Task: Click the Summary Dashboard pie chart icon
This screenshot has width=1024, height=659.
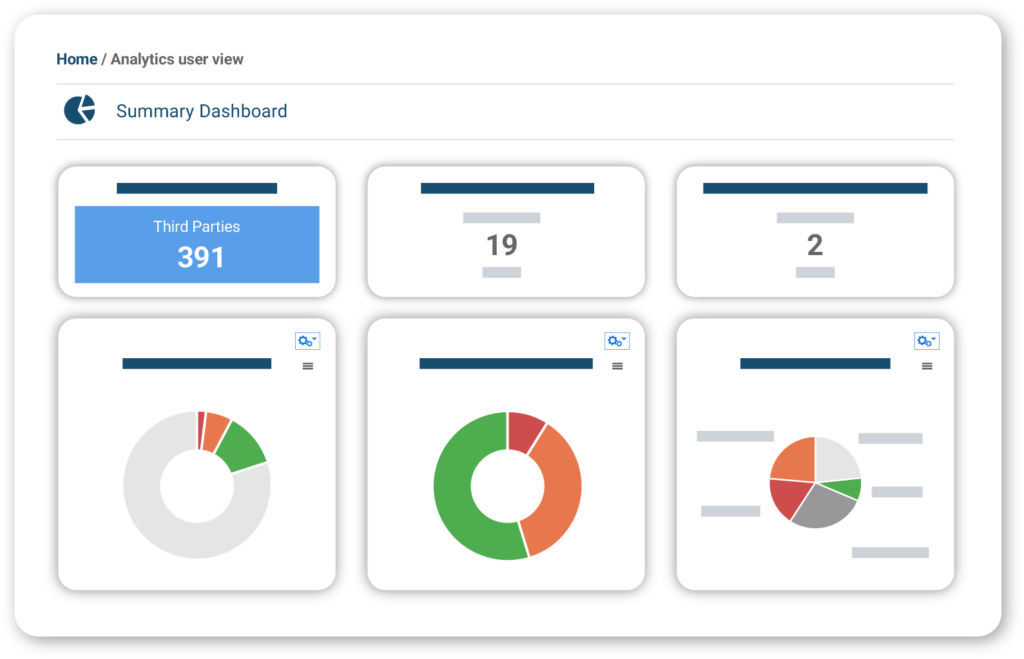Action: (79, 110)
